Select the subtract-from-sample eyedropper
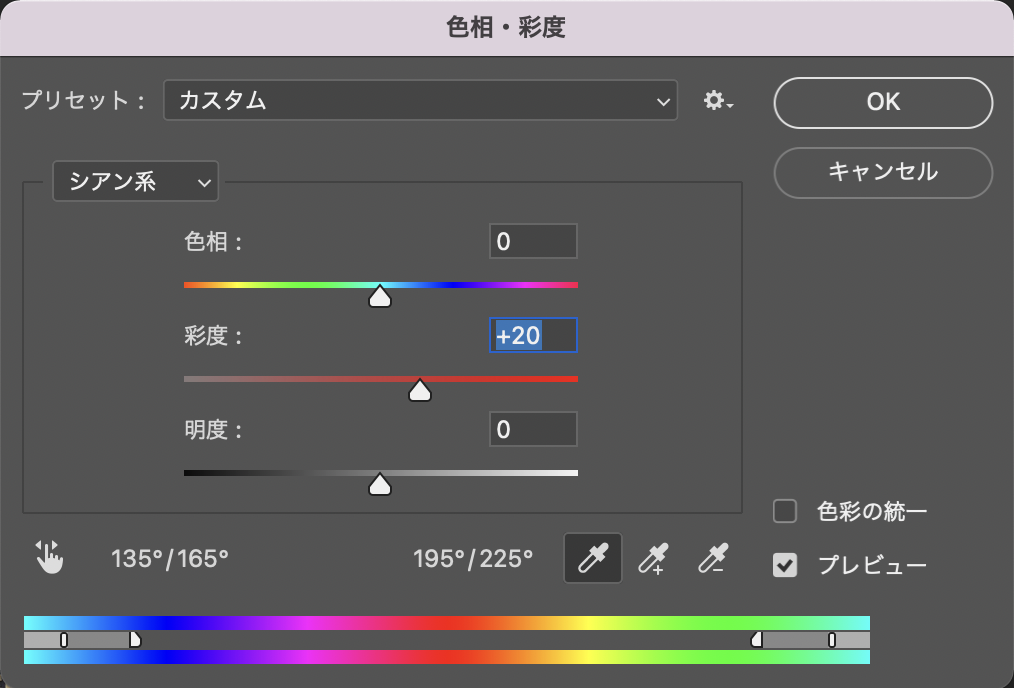 [713, 558]
